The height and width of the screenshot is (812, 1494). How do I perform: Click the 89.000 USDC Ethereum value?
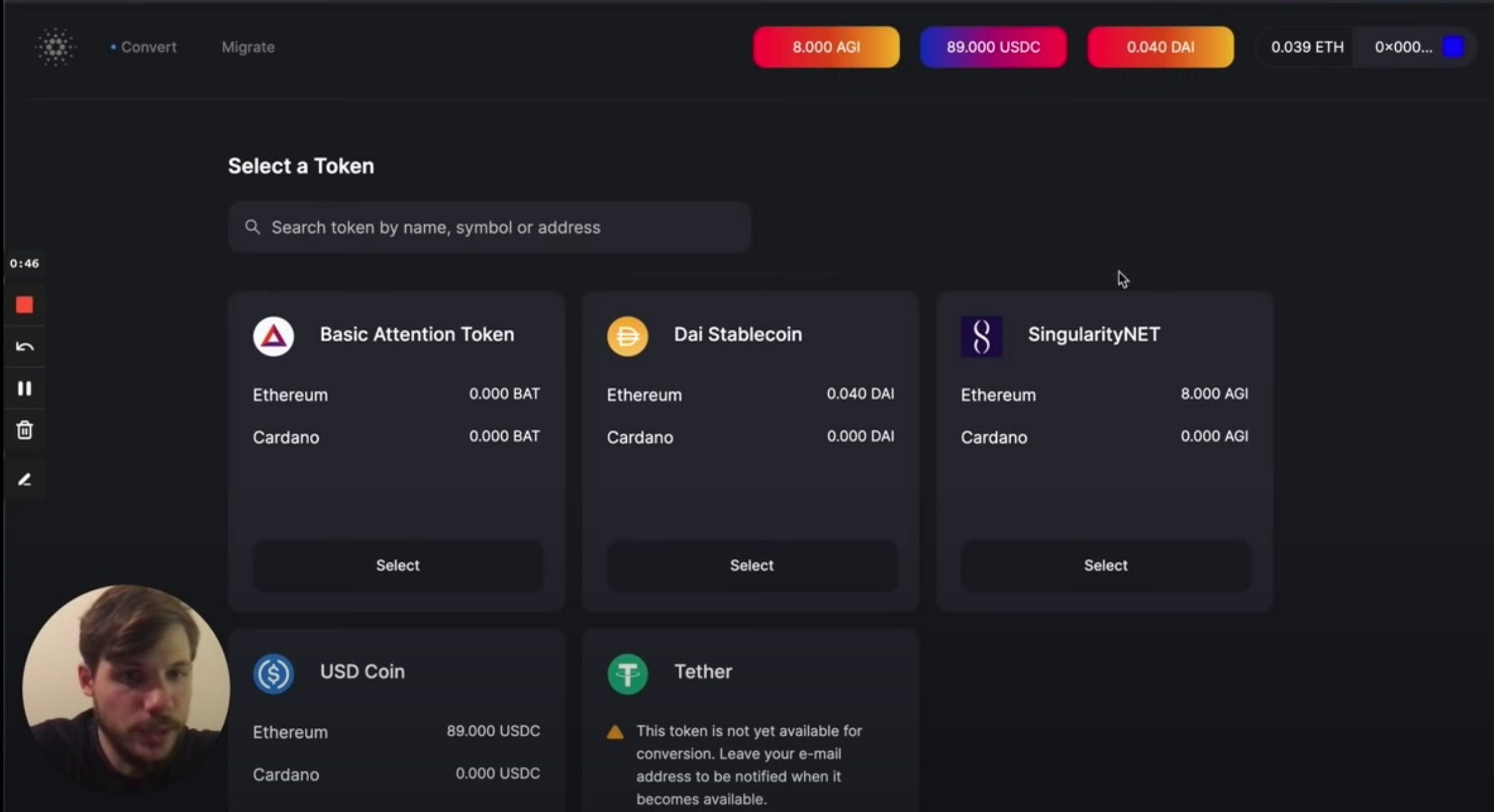[x=493, y=731]
